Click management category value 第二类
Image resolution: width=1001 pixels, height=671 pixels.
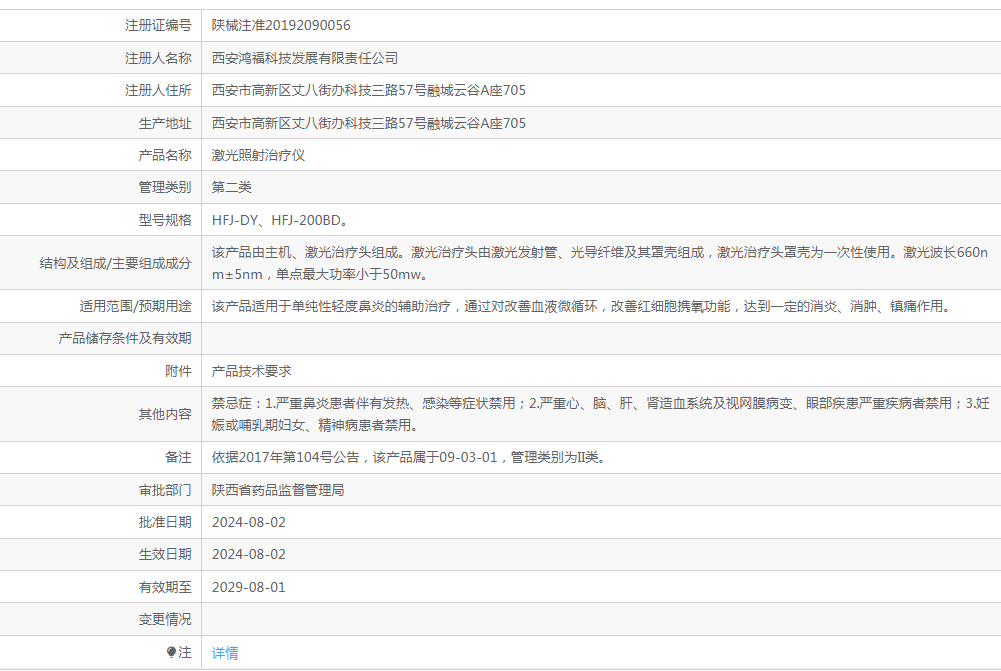click(232, 188)
